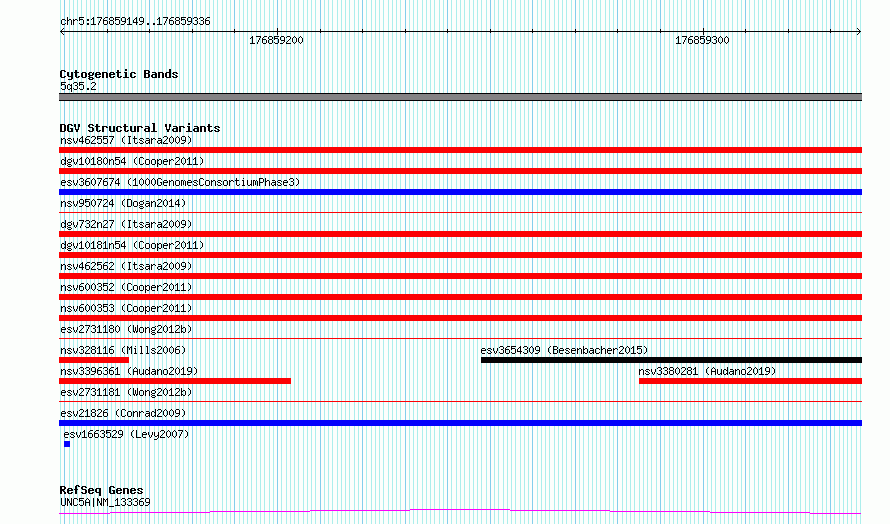Viewport: 890px width, 524px height.
Task: Click the red nsv3380281 variant bar
Action: [x=750, y=381]
